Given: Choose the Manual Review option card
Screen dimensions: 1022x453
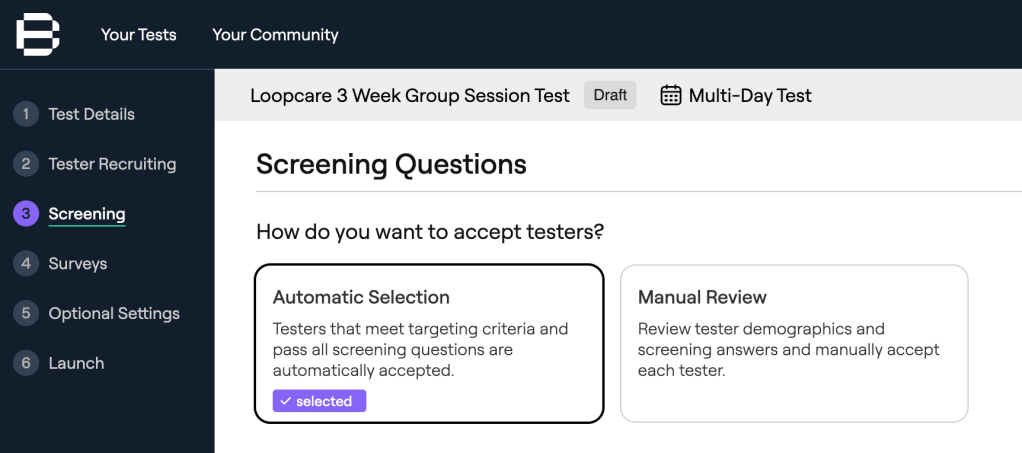Looking at the screenshot, I should click(x=794, y=343).
